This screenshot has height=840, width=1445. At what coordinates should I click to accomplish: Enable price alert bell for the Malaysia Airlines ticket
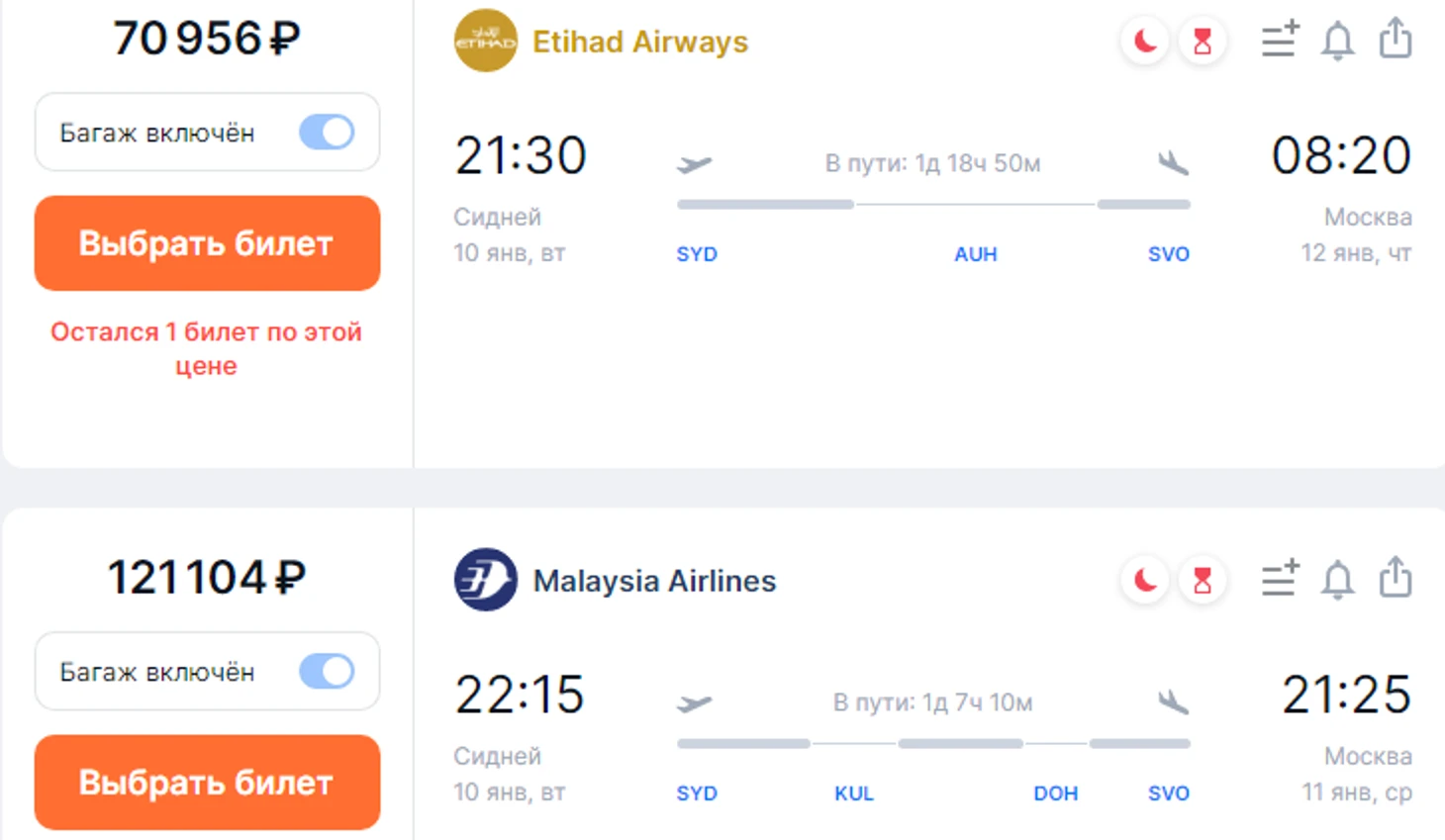point(1338,579)
